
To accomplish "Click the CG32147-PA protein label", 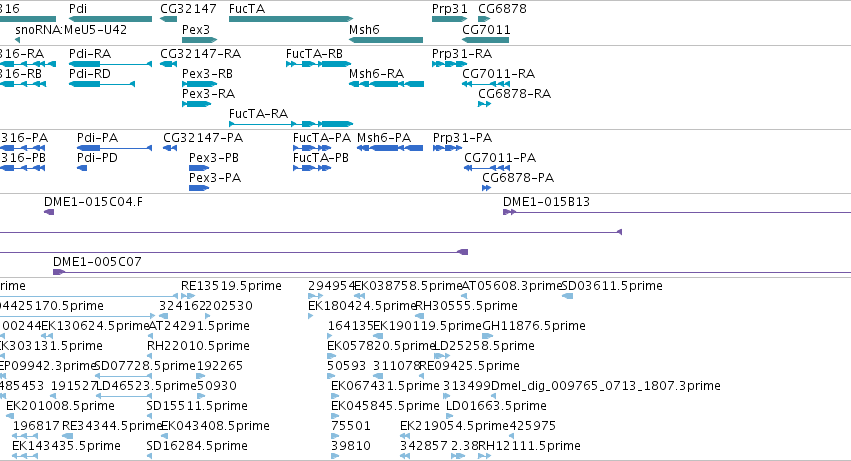I will tap(203, 138).
